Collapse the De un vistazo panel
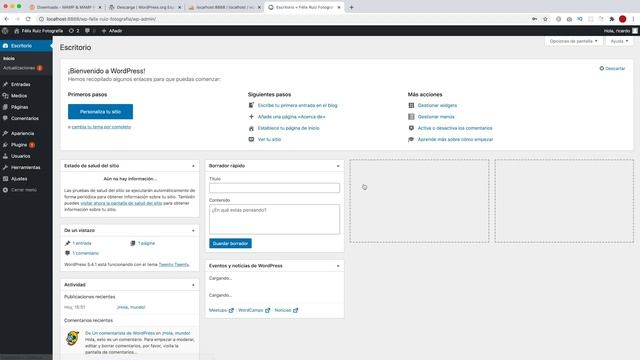This screenshot has height=360, width=640. [193, 230]
